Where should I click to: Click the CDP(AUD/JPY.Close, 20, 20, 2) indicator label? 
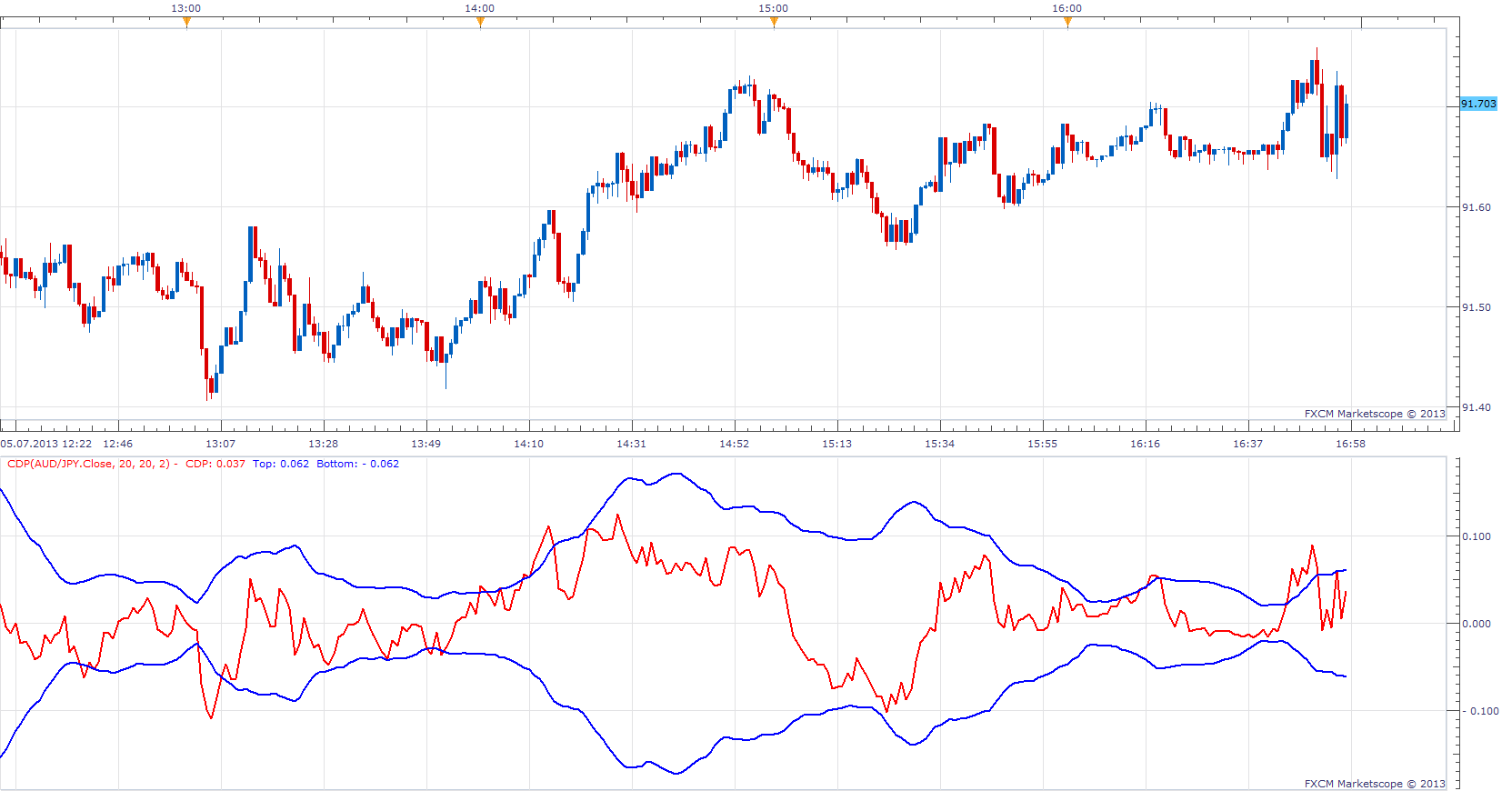[88, 464]
